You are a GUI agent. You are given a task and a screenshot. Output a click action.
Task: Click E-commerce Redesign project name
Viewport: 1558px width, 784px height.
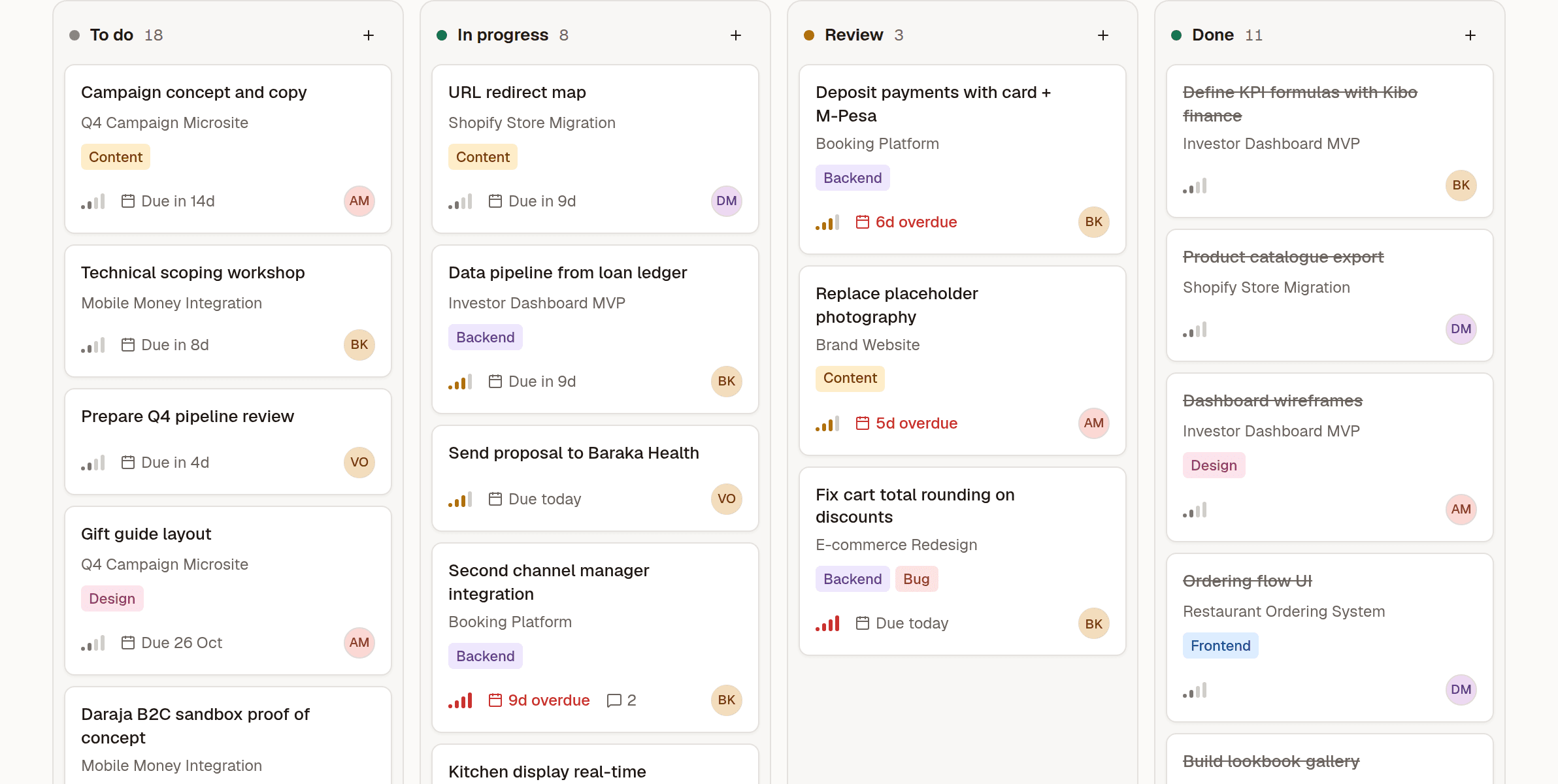897,545
